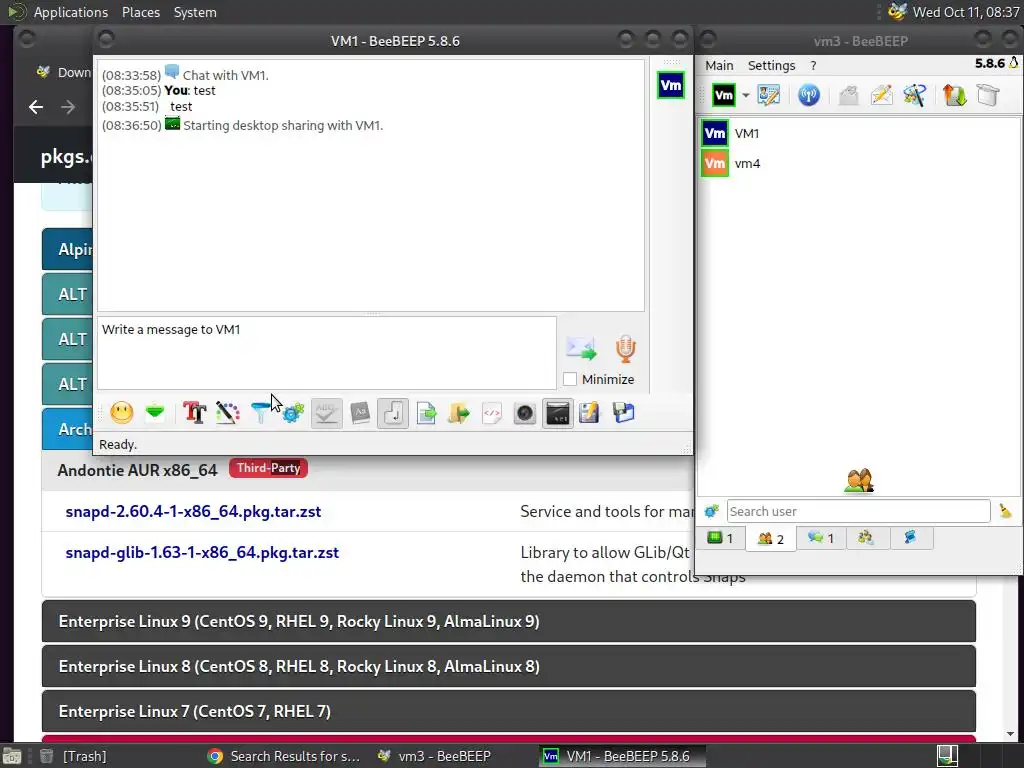
Task: Collapse the Andontie AUR x86_64 section header
Action: click(368, 470)
